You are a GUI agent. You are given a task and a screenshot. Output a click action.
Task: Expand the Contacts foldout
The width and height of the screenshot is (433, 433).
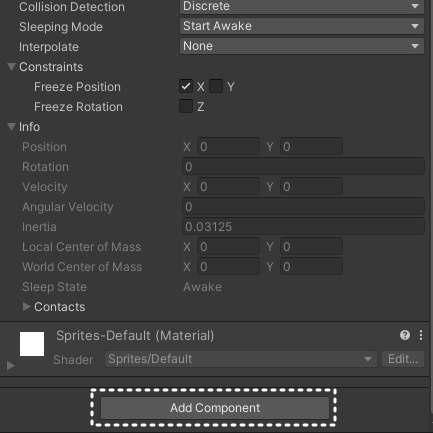[x=26, y=307]
